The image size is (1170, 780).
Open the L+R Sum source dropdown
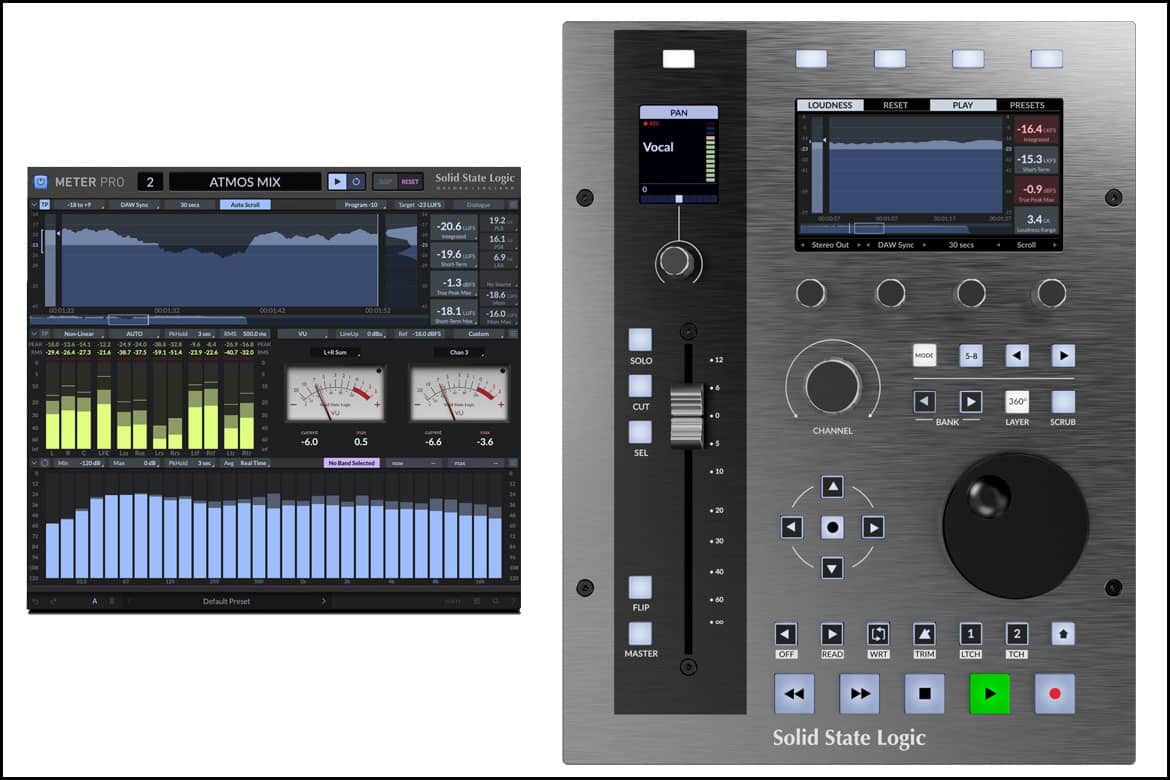(x=336, y=352)
